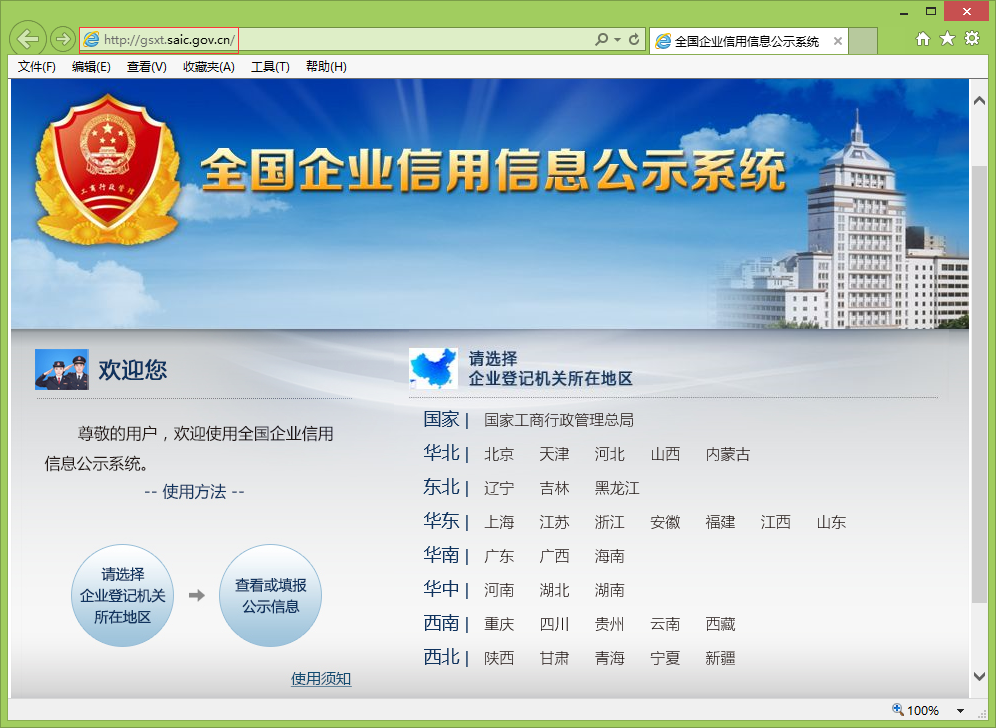The width and height of the screenshot is (996, 728).
Task: Select region 河北
Action: pos(609,454)
